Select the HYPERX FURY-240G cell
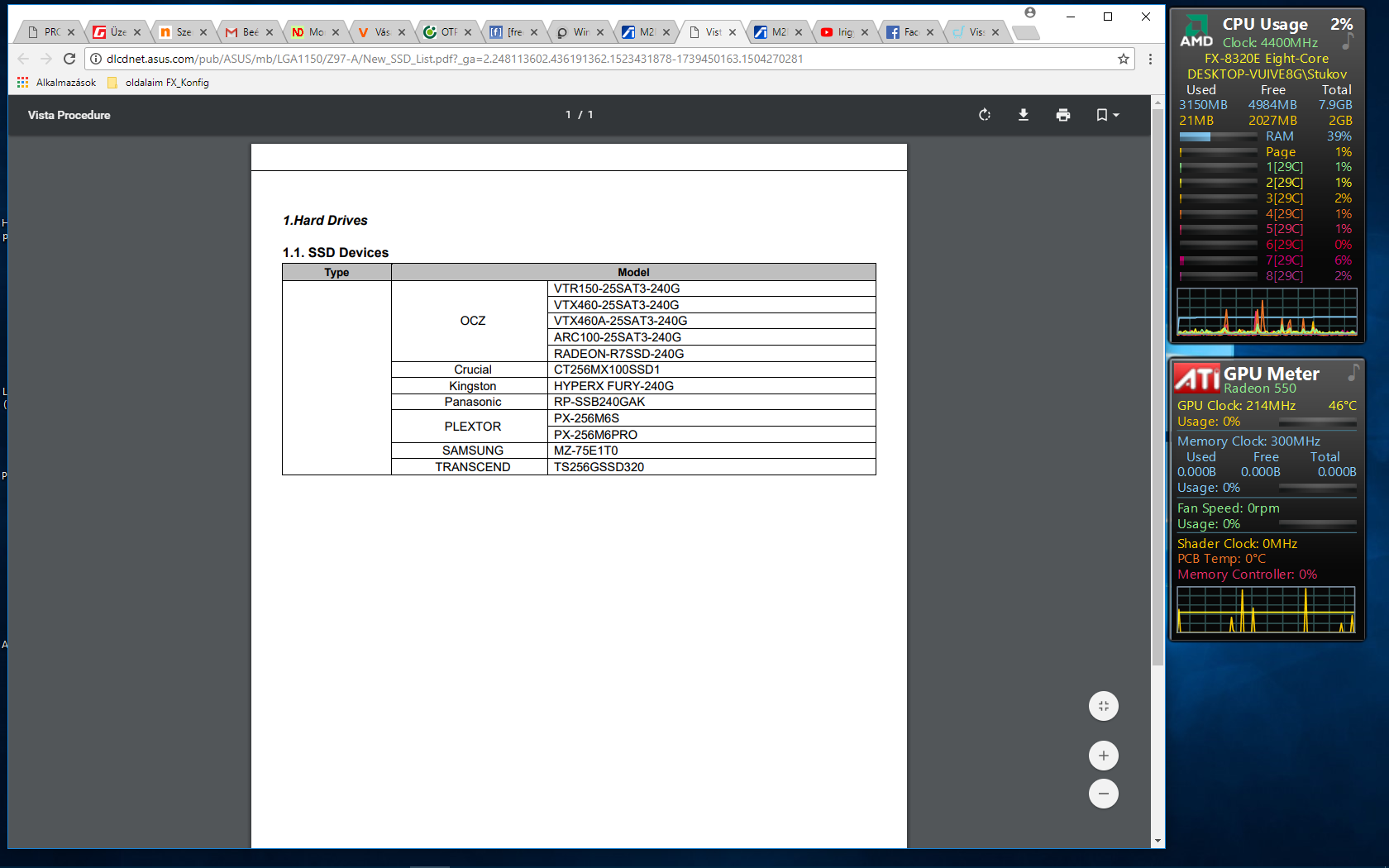The width and height of the screenshot is (1389, 868). [x=711, y=386]
